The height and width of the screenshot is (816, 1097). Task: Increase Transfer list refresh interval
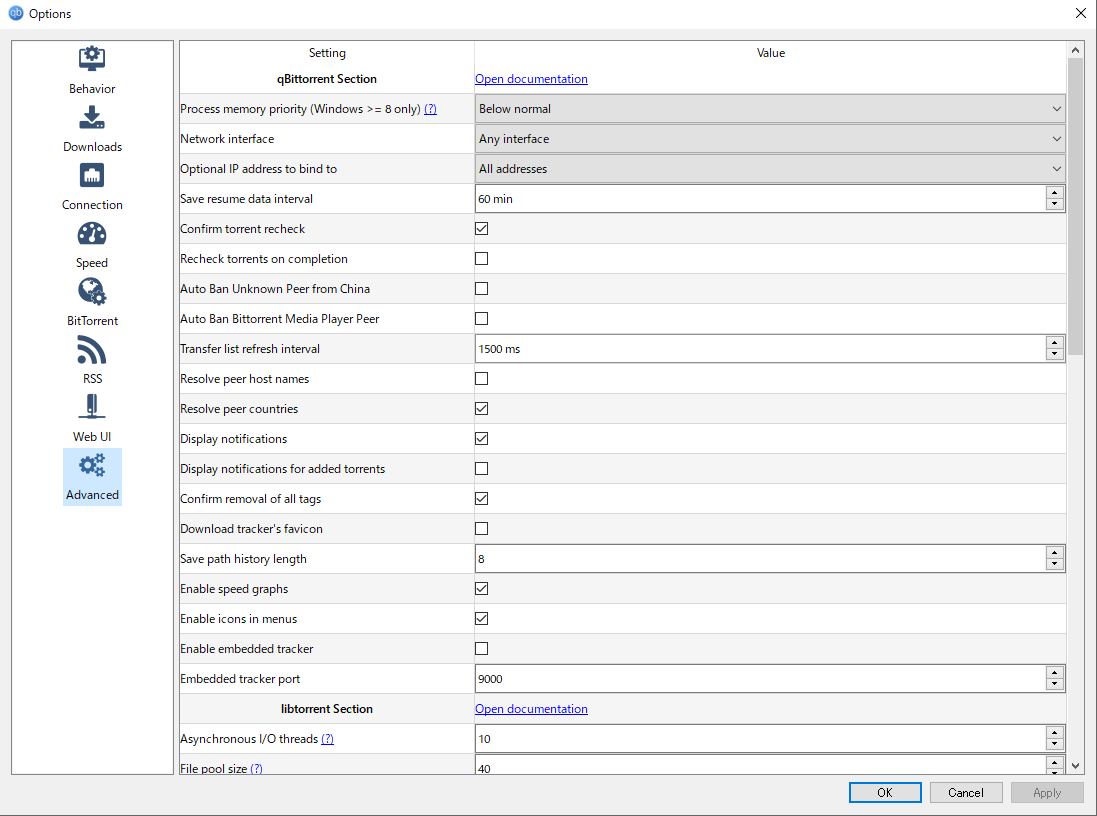[x=1054, y=342]
